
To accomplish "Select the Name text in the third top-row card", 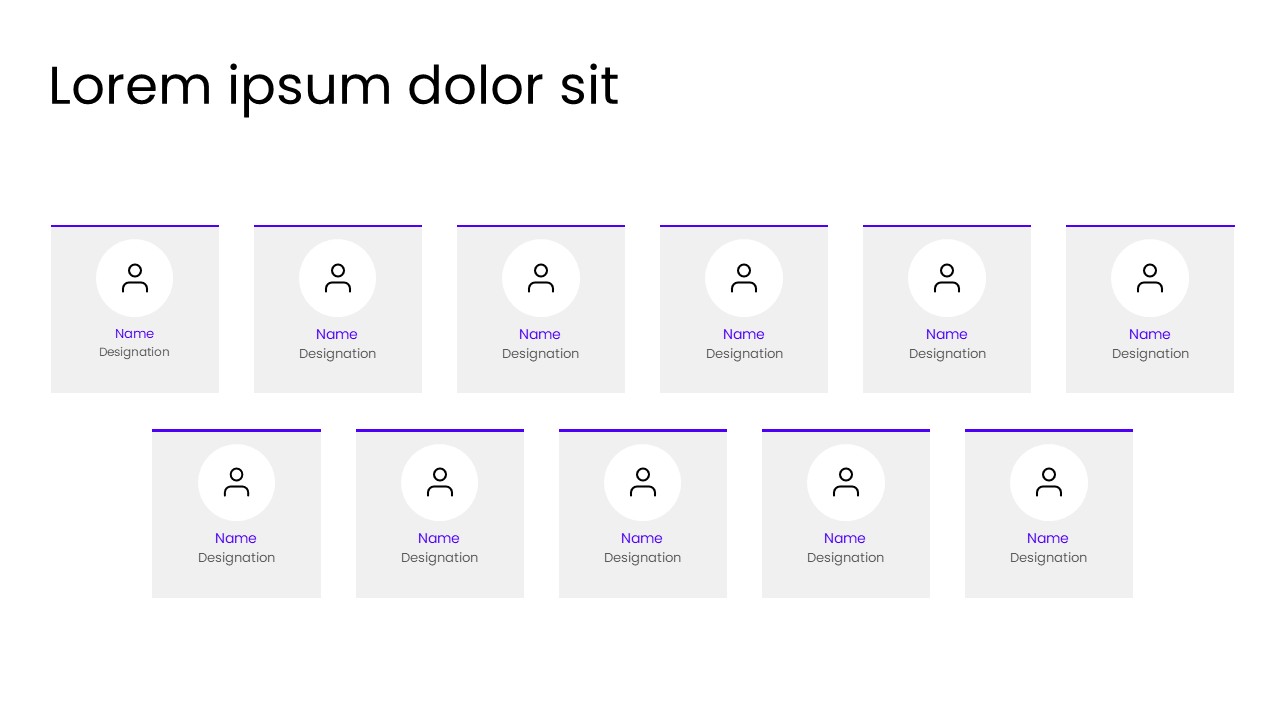I will [540, 334].
